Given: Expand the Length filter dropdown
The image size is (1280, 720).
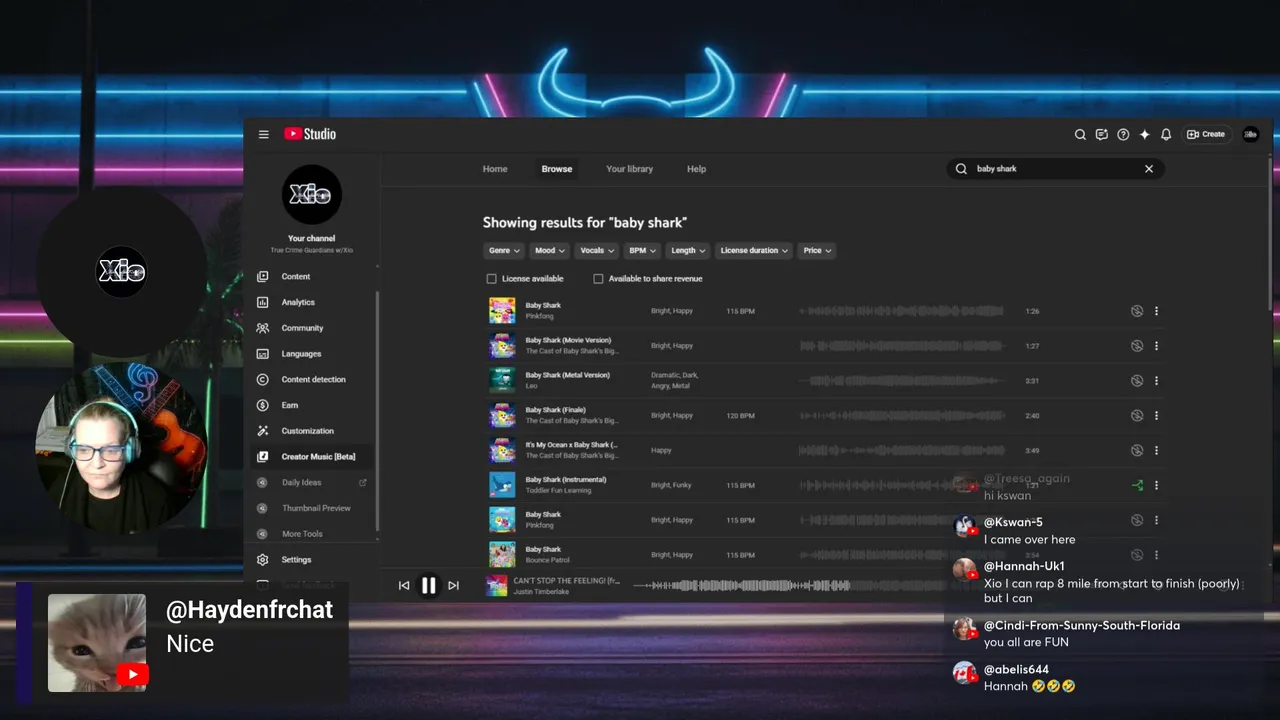Looking at the screenshot, I should click(x=688, y=251).
